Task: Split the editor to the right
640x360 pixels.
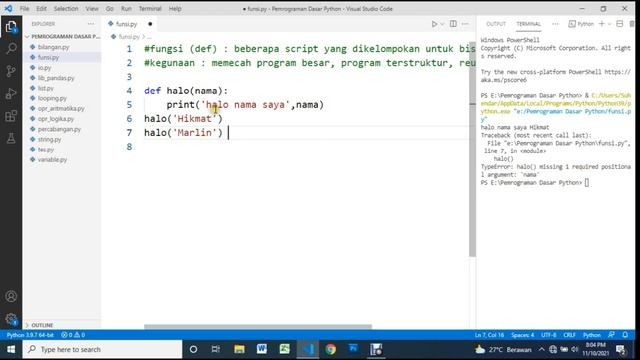Action: (x=453, y=24)
